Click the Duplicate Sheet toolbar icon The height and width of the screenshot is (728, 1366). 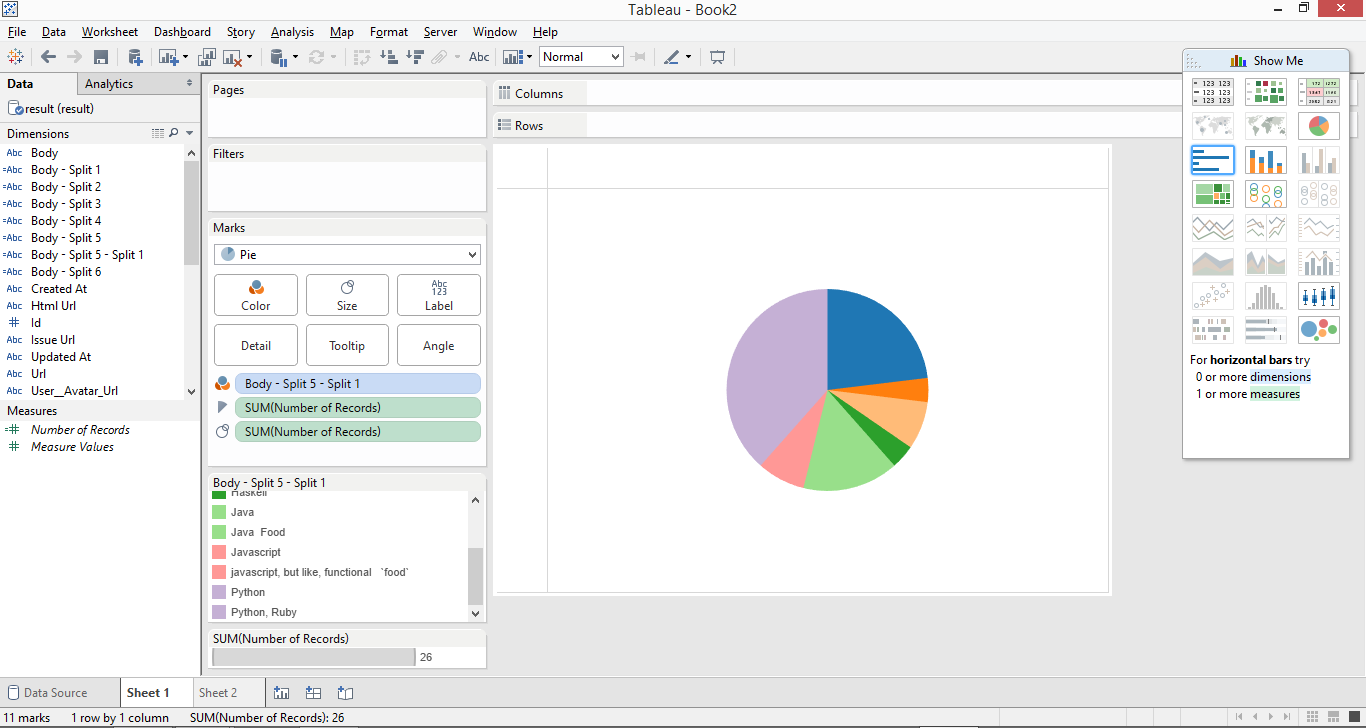click(208, 57)
